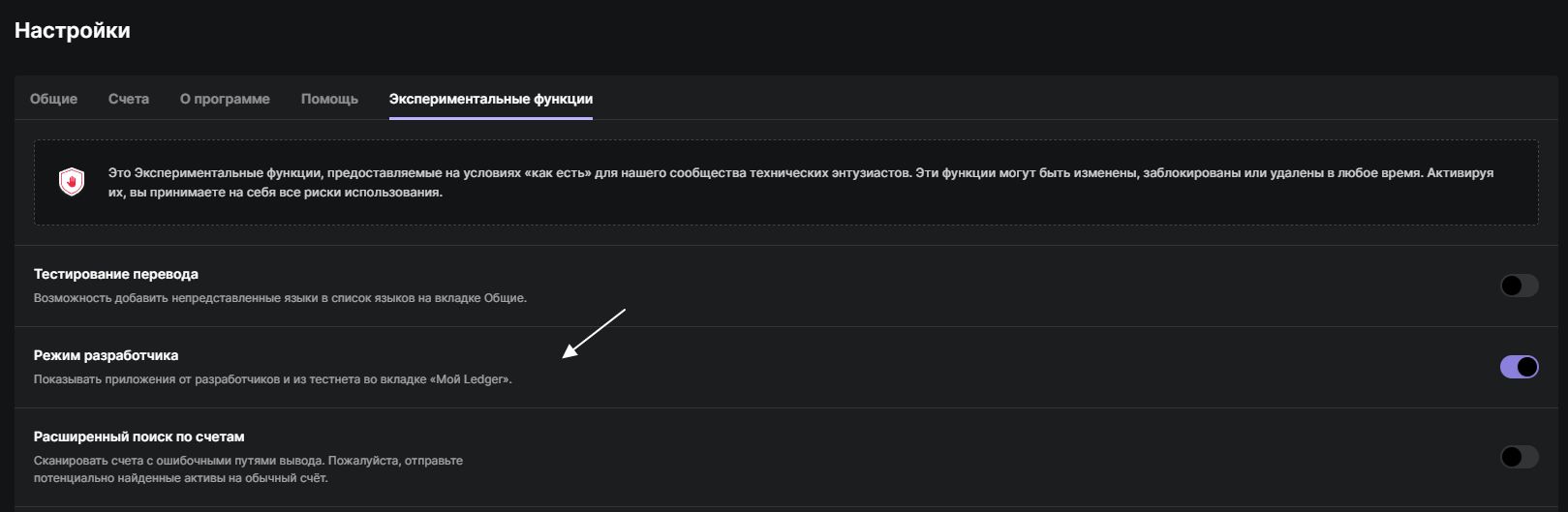Toggle Расширенный поиск по счетам on
Image resolution: width=1568 pixels, height=512 pixels.
tap(1518, 457)
